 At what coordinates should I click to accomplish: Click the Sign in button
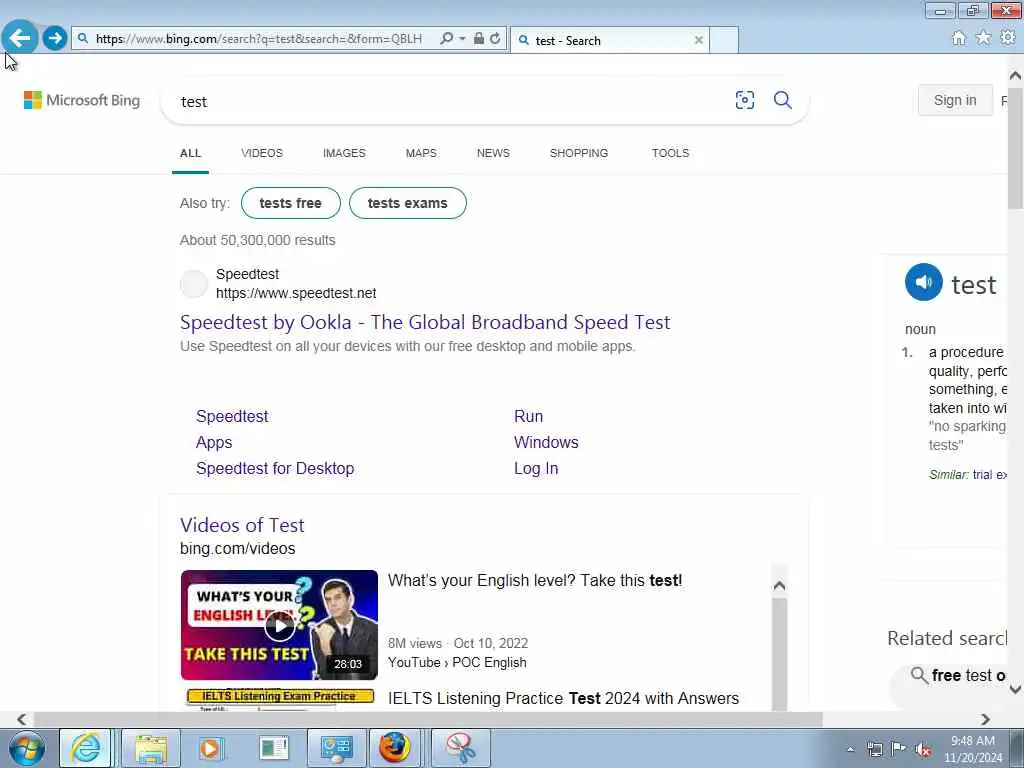click(x=955, y=100)
